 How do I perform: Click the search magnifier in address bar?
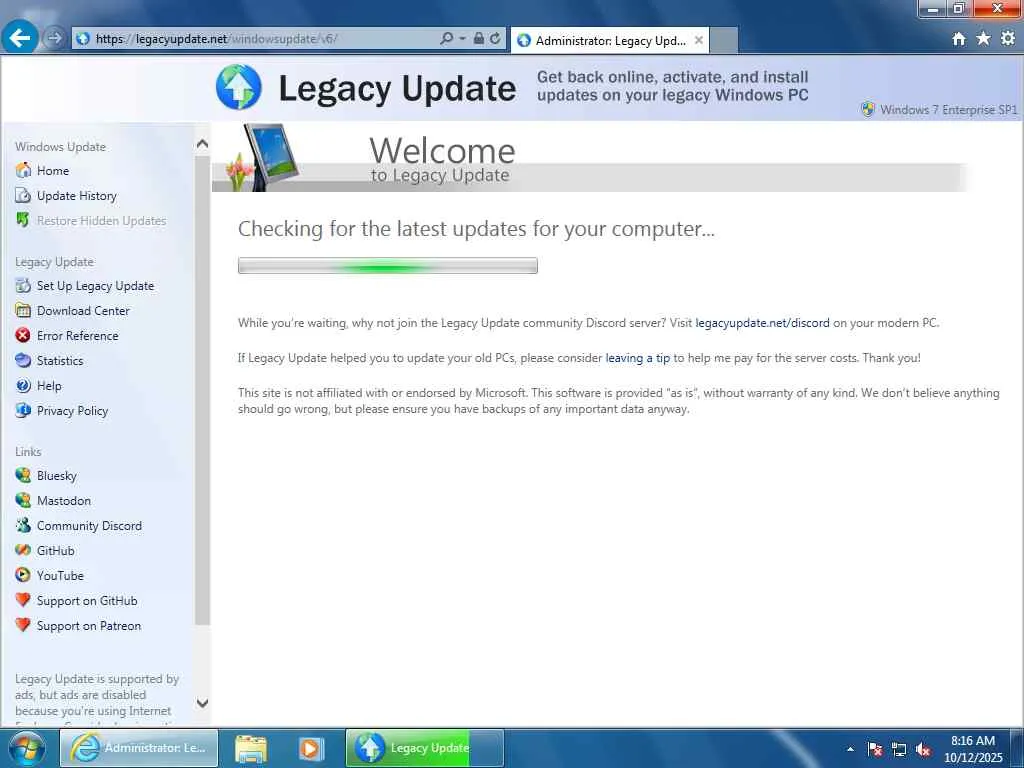point(447,39)
